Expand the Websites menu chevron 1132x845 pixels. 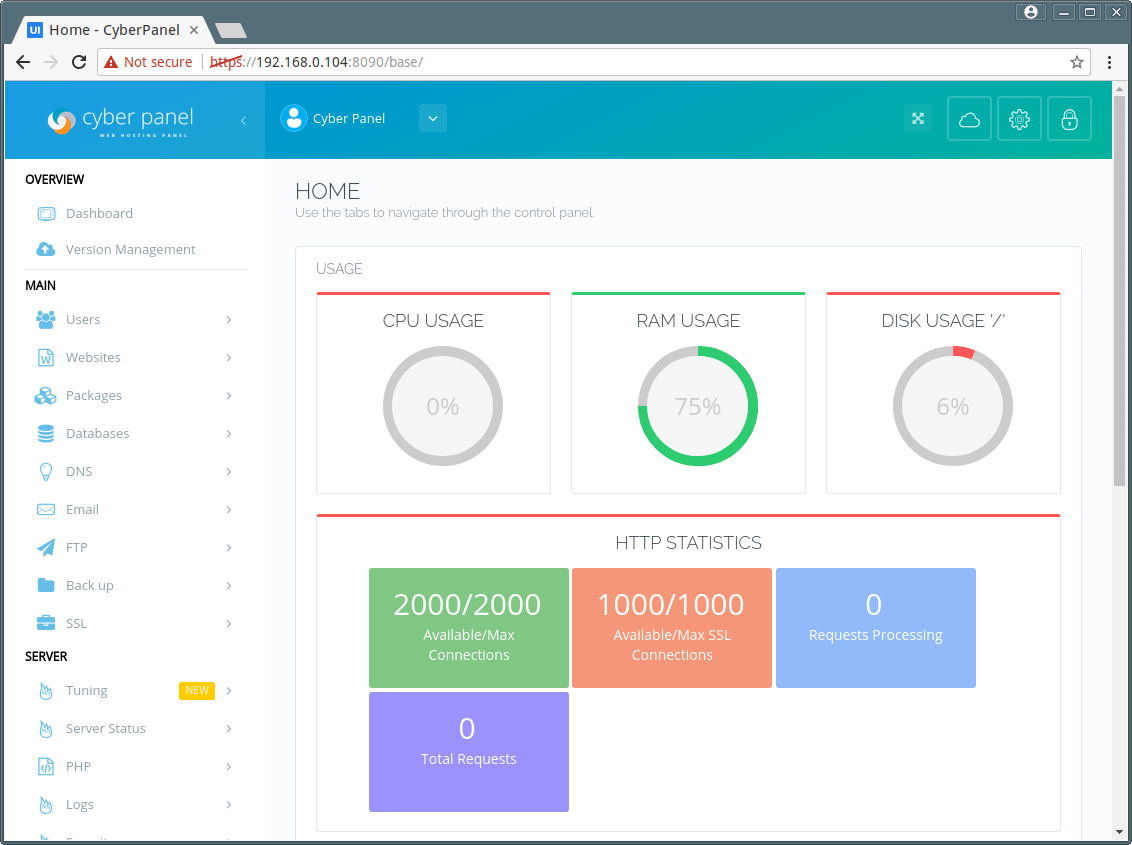(x=228, y=358)
